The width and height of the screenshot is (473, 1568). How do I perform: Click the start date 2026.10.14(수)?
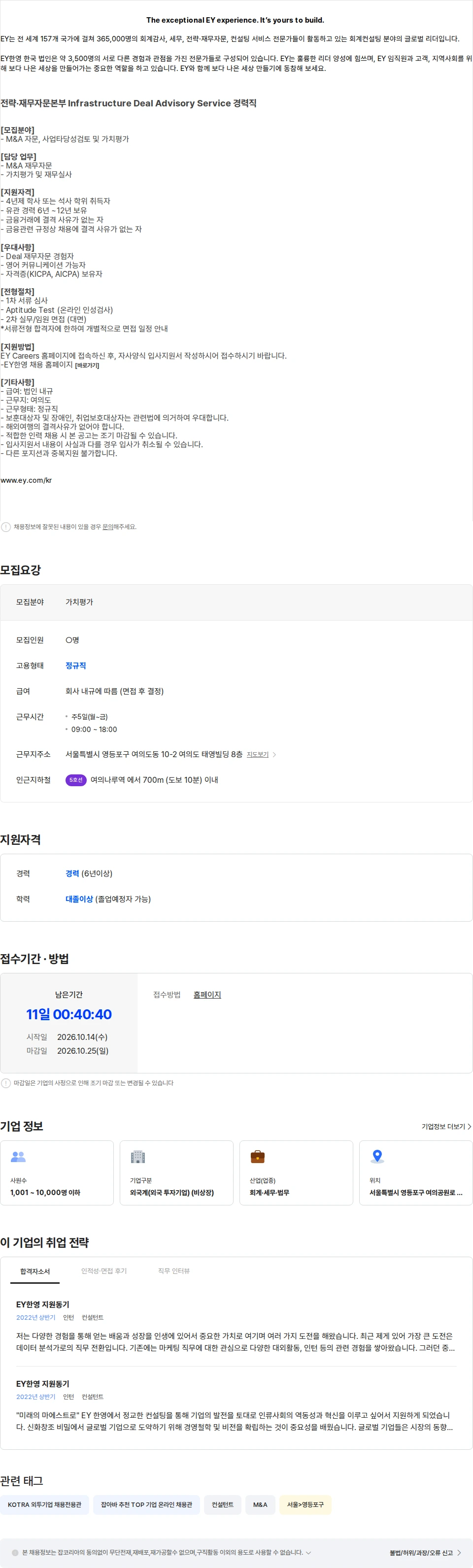point(82,1037)
